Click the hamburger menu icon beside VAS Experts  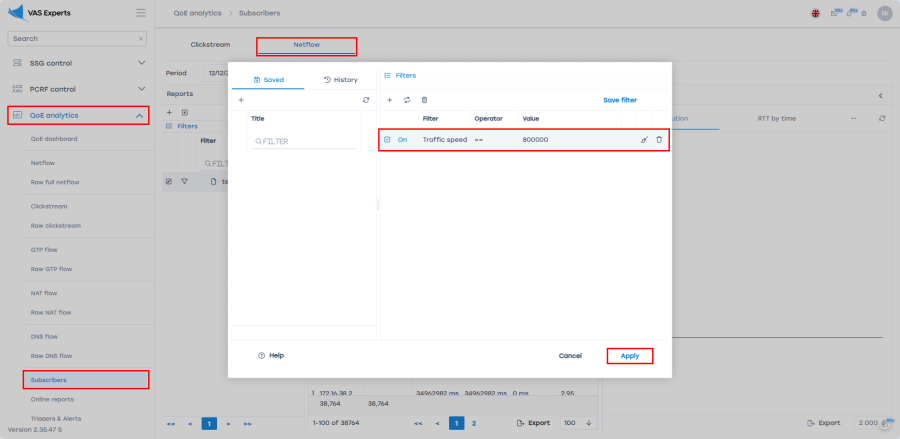click(x=140, y=13)
